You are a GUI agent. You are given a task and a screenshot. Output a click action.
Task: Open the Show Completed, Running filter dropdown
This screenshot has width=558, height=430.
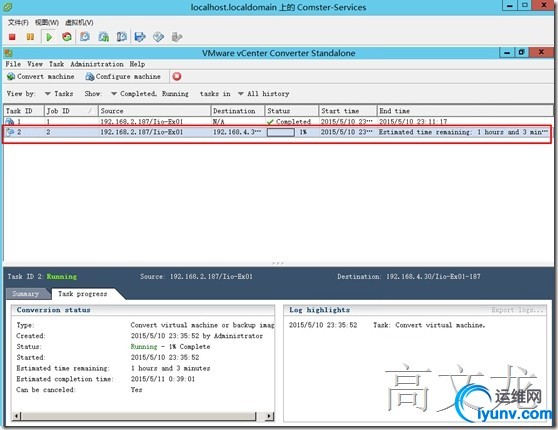pos(149,94)
